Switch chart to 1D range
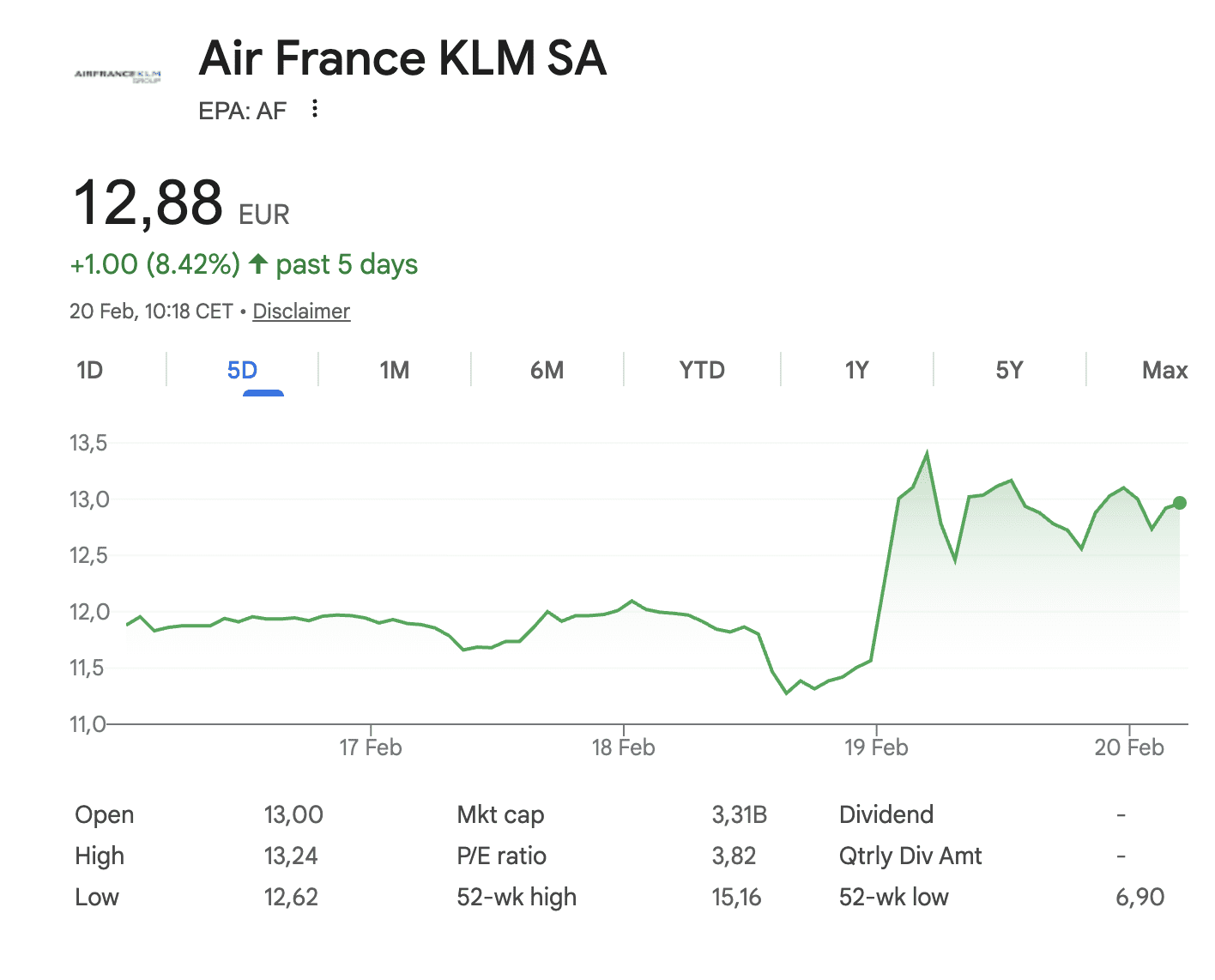The height and width of the screenshot is (980, 1215). click(x=89, y=370)
